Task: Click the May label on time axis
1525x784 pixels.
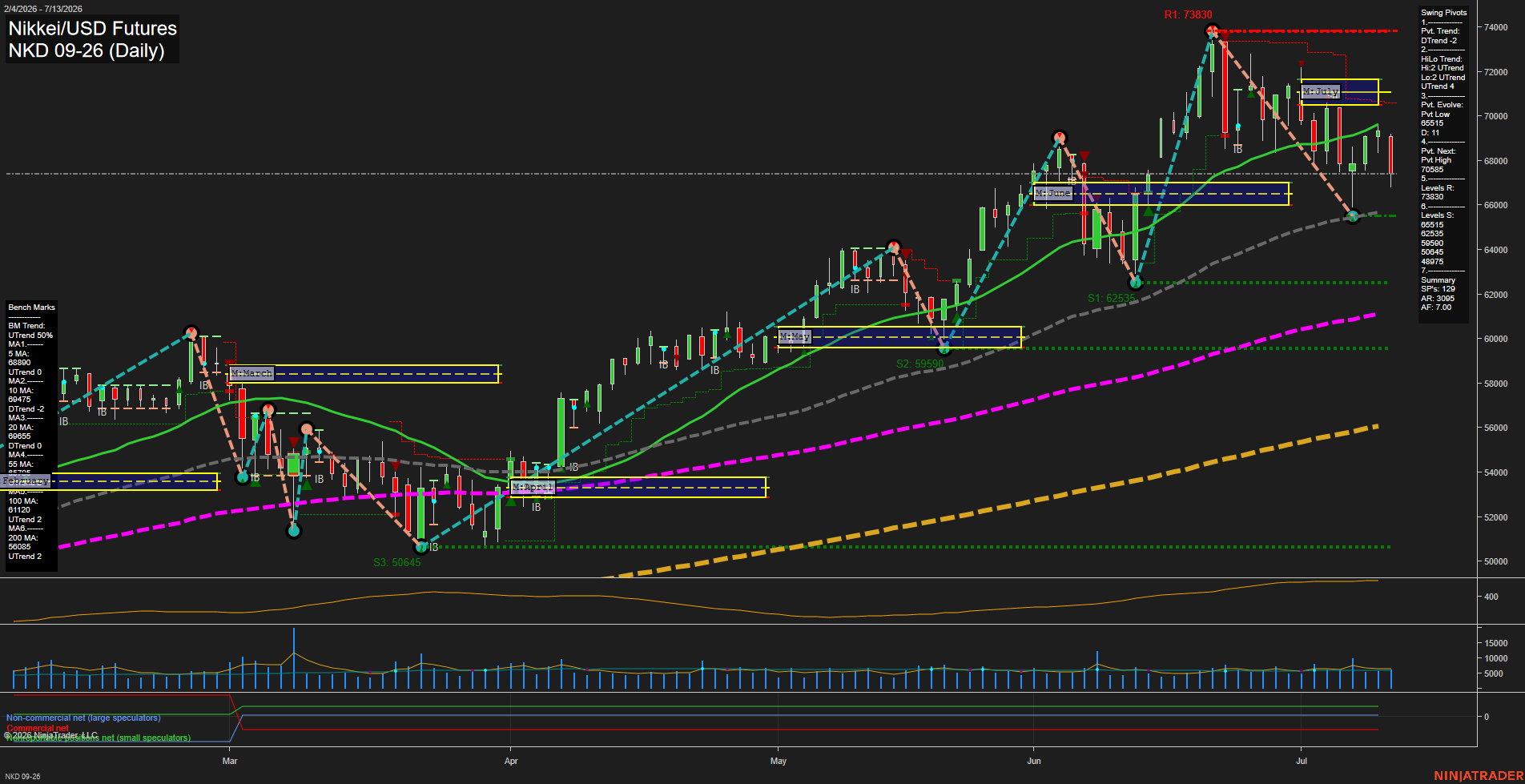Action: tap(779, 761)
